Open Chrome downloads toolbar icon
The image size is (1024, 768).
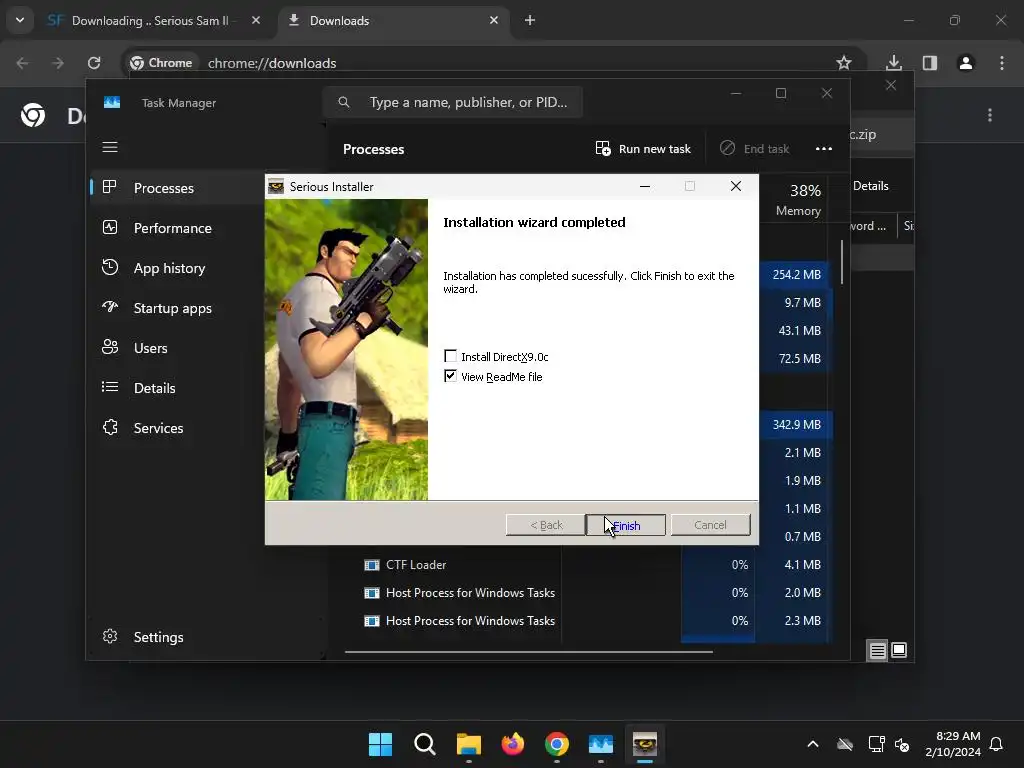[x=894, y=63]
